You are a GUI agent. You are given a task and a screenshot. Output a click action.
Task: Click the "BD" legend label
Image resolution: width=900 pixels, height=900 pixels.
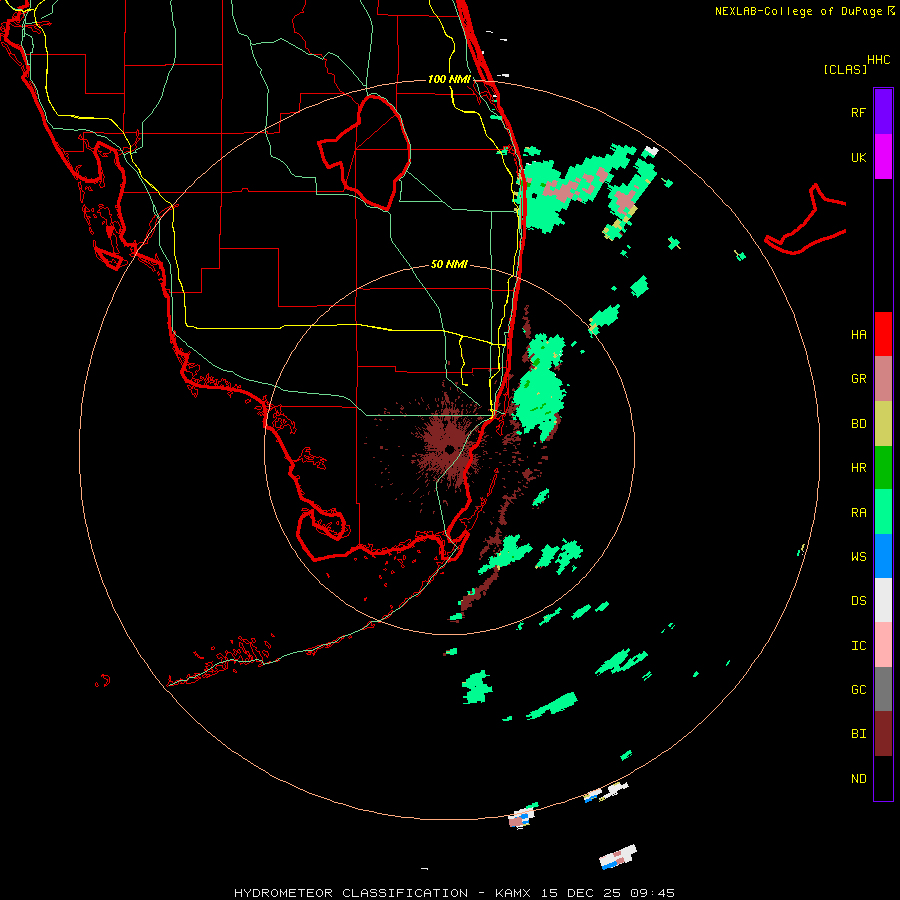pos(858,424)
